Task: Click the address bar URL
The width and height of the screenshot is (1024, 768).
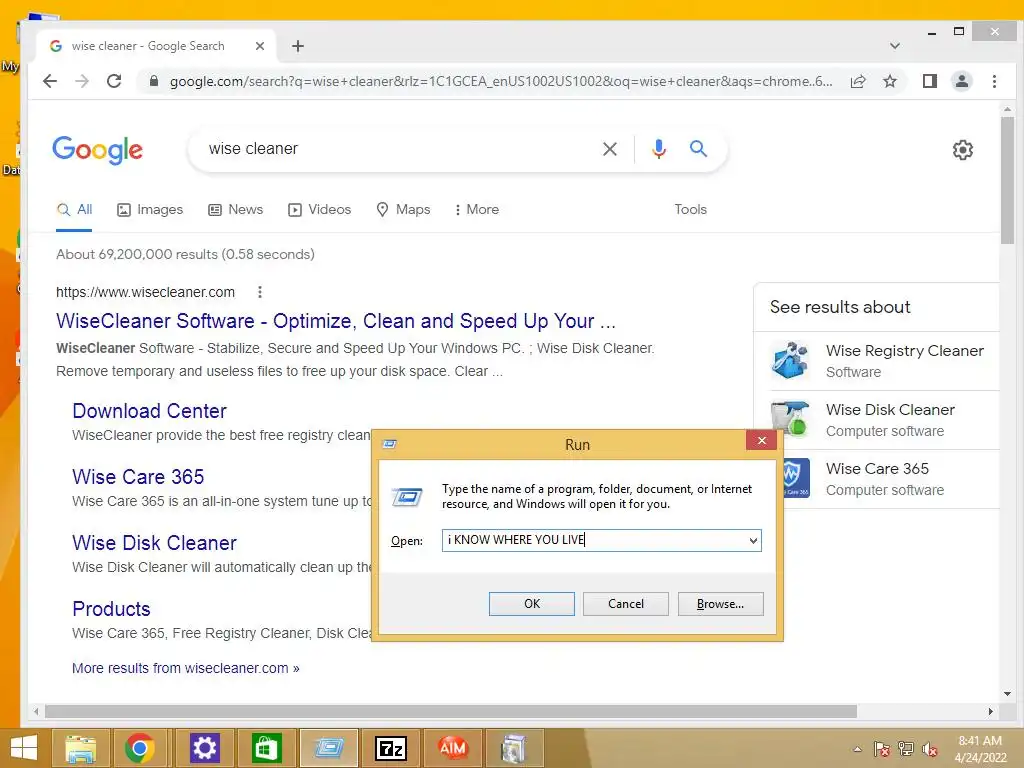Action: (x=501, y=81)
